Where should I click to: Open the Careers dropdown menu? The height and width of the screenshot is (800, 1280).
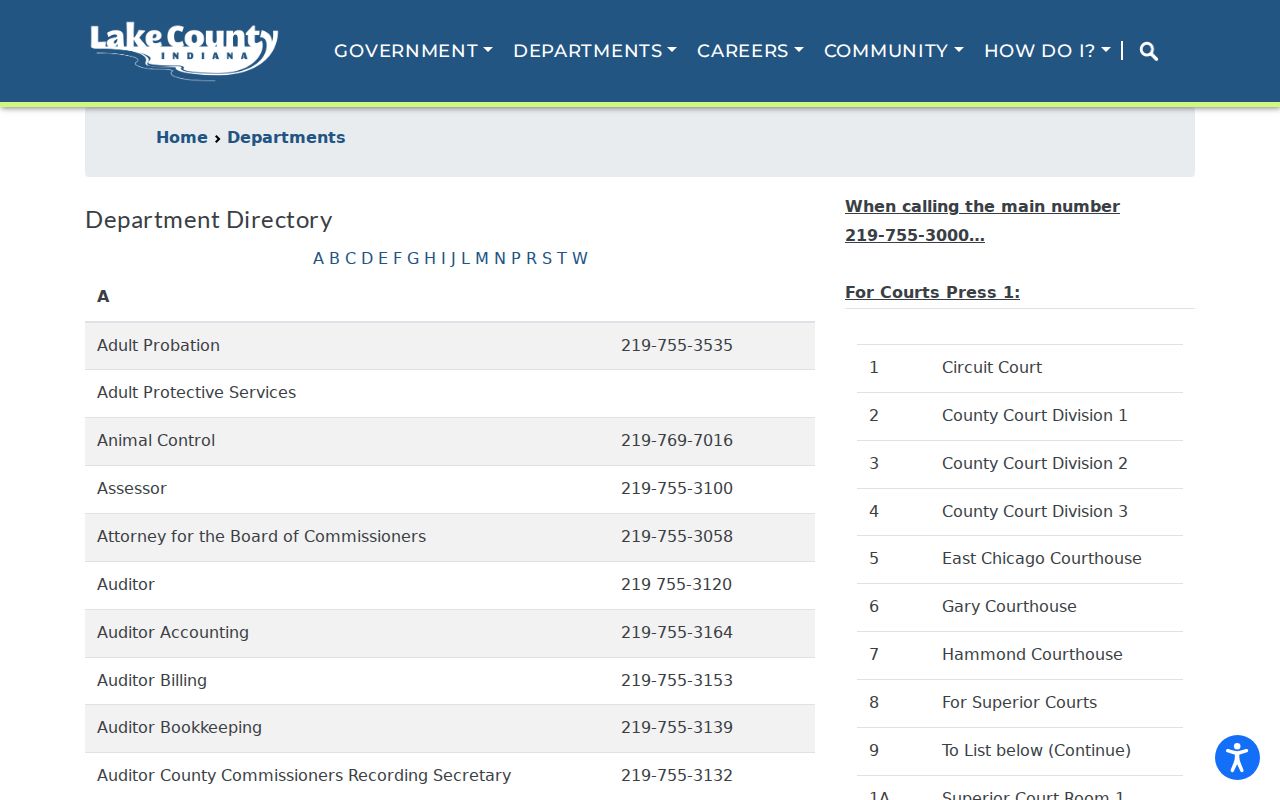coord(750,51)
